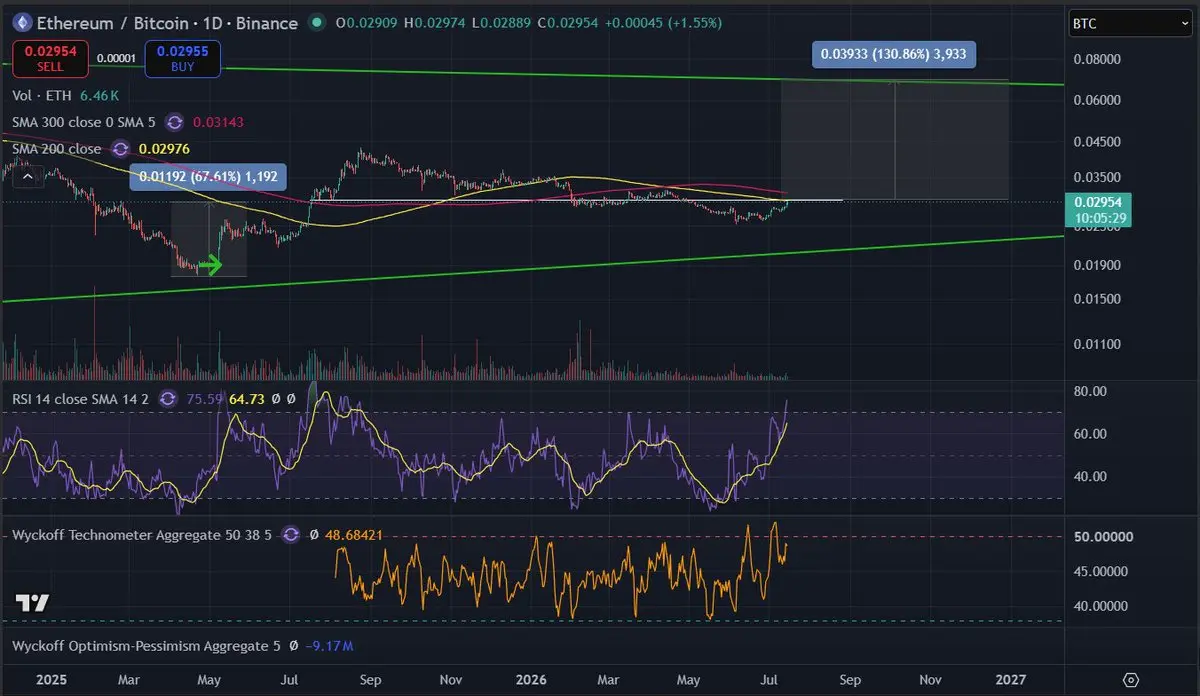Click the volume value 6.46 K
The height and width of the screenshot is (696, 1200).
pyautogui.click(x=101, y=95)
